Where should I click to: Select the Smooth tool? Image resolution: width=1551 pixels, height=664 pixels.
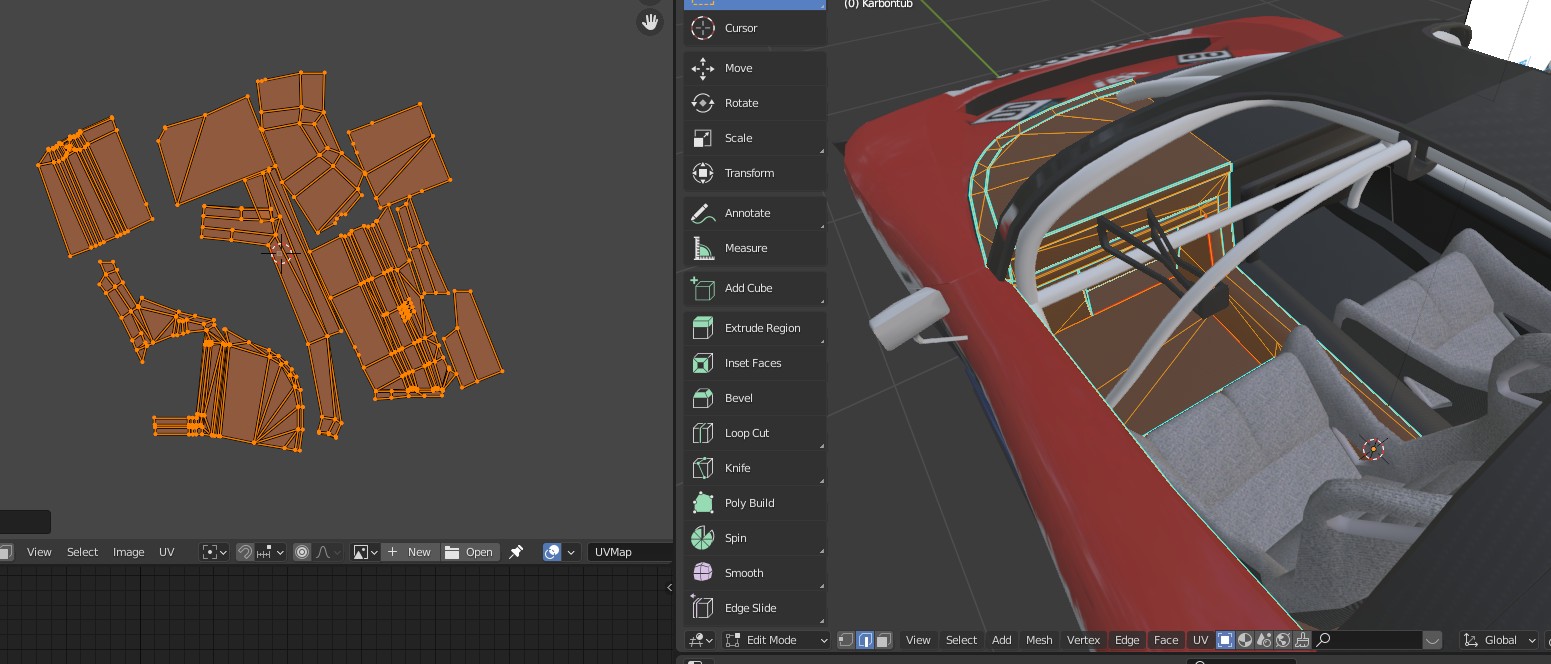[x=755, y=573]
